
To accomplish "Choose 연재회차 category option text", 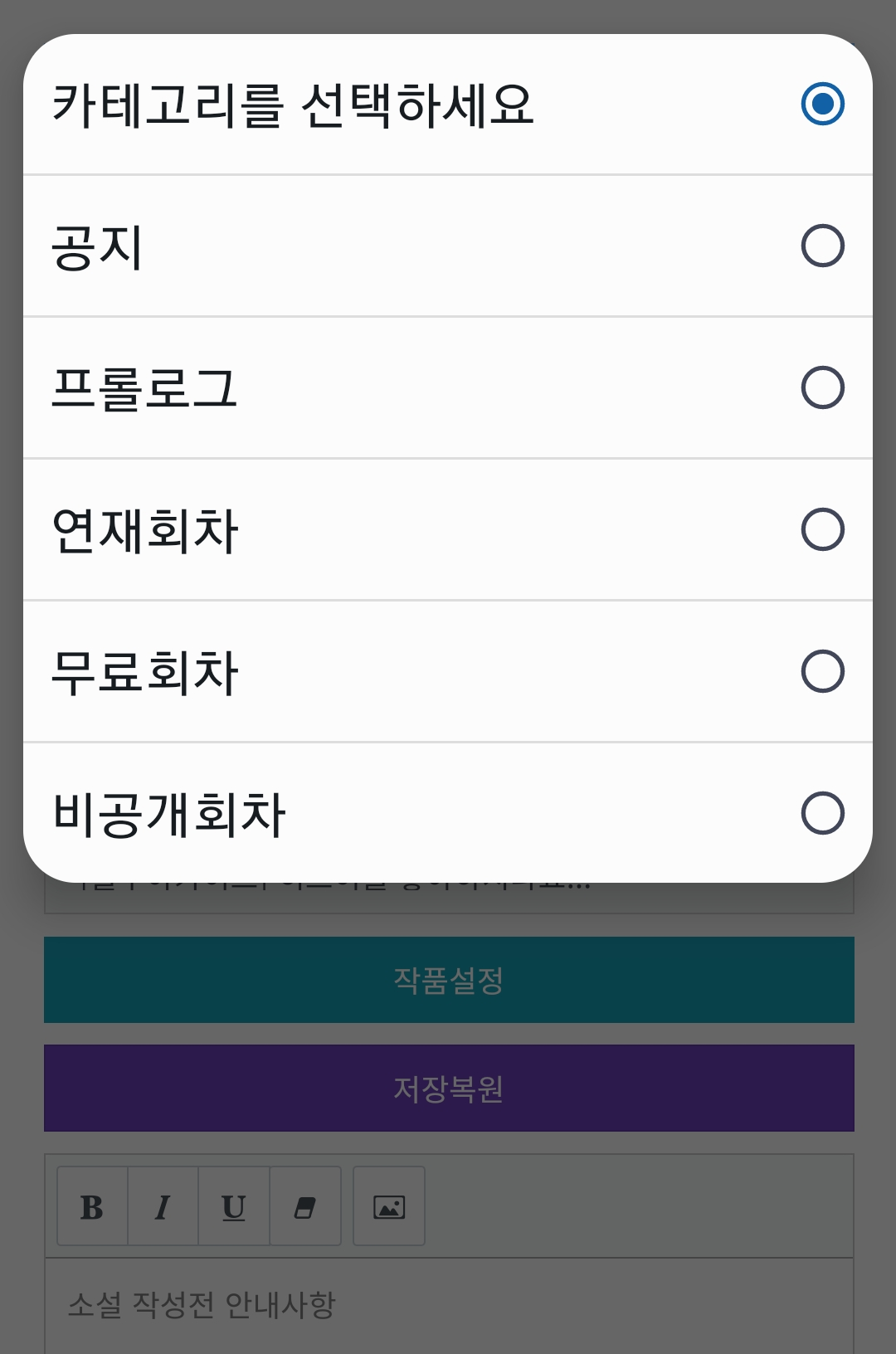I will (x=145, y=530).
